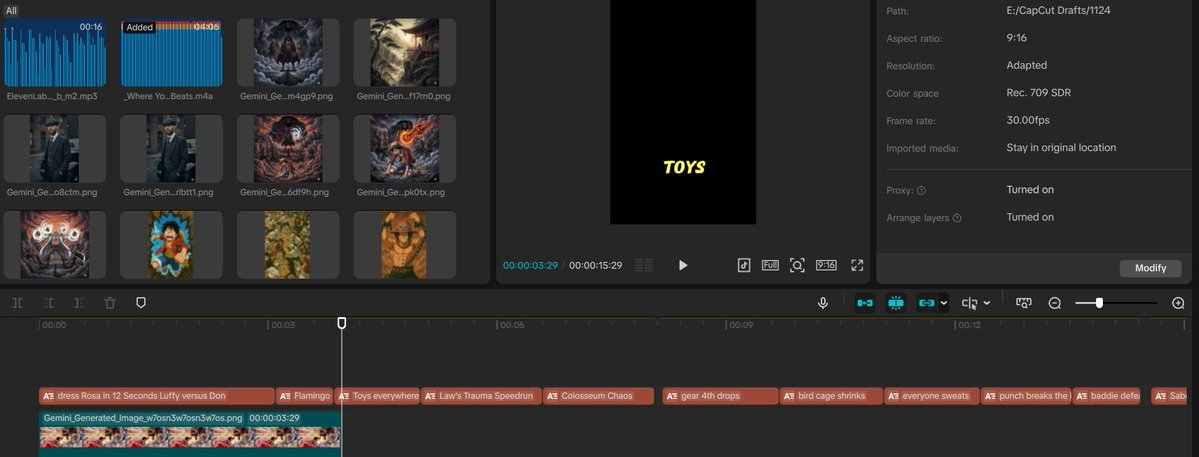Click the 00:06 mark on timeline ruler

(512, 325)
